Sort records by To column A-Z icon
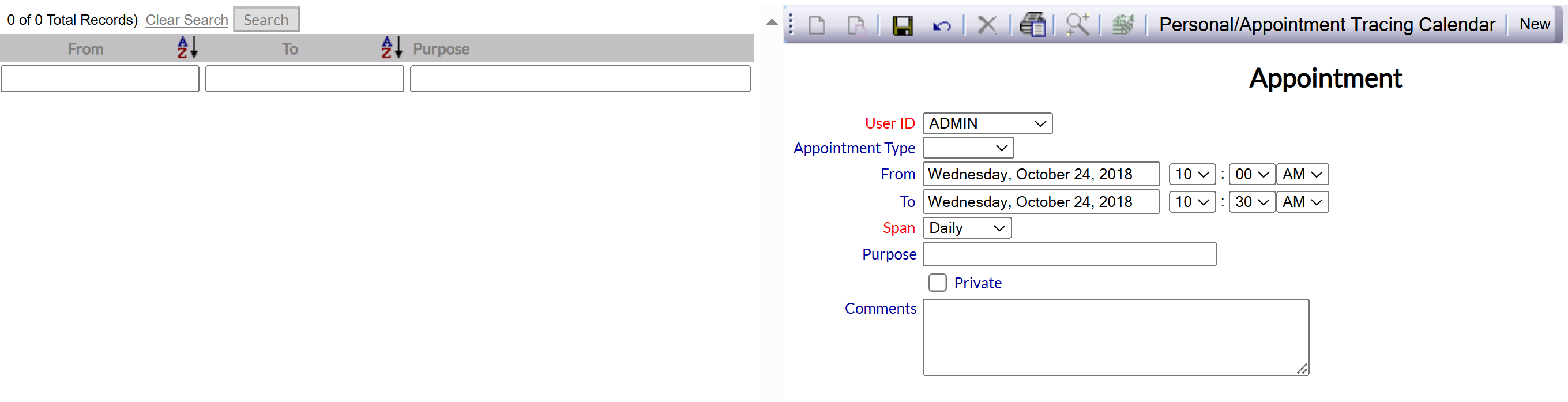This screenshot has height=402, width=1568. pos(392,47)
